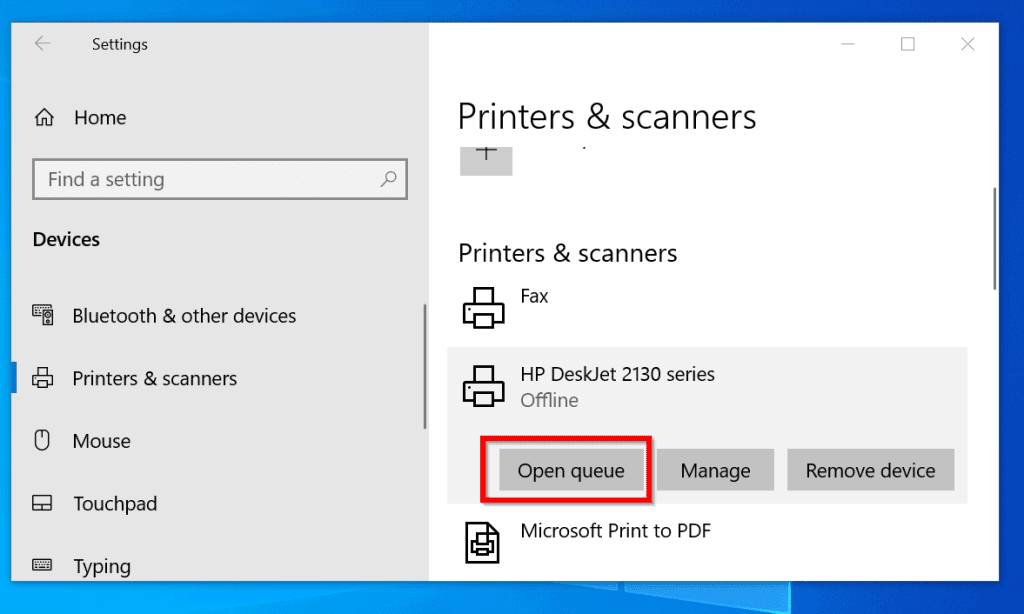Click the Microsoft Print to PDF icon
1024x614 pixels.
483,543
